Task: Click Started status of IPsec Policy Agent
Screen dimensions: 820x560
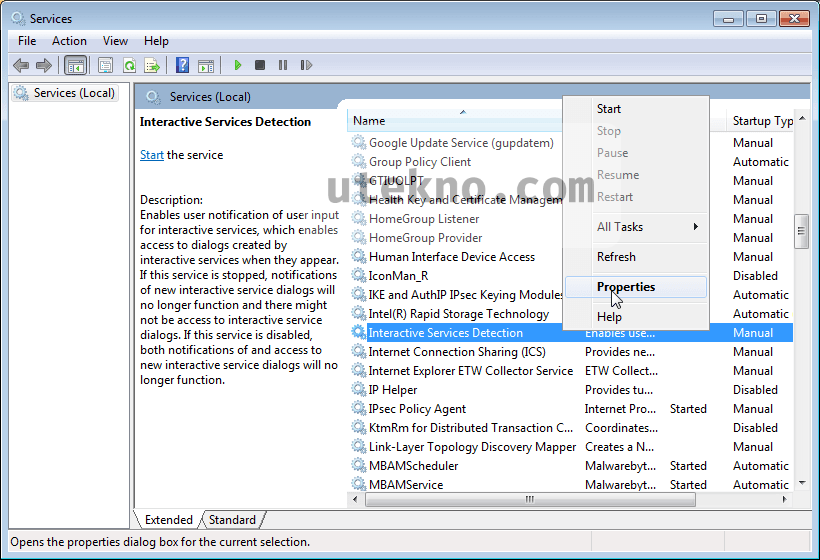Action: pyautogui.click(x=688, y=409)
